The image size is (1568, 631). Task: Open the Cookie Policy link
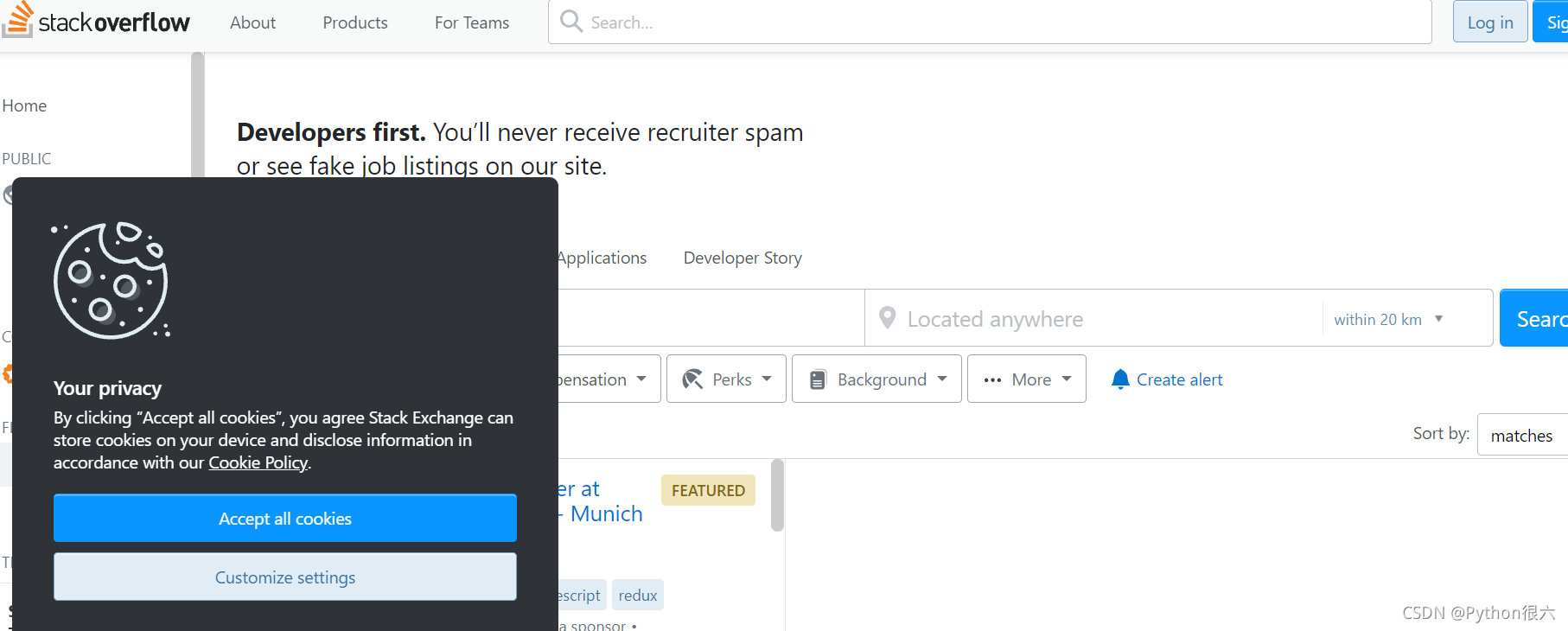coord(258,462)
